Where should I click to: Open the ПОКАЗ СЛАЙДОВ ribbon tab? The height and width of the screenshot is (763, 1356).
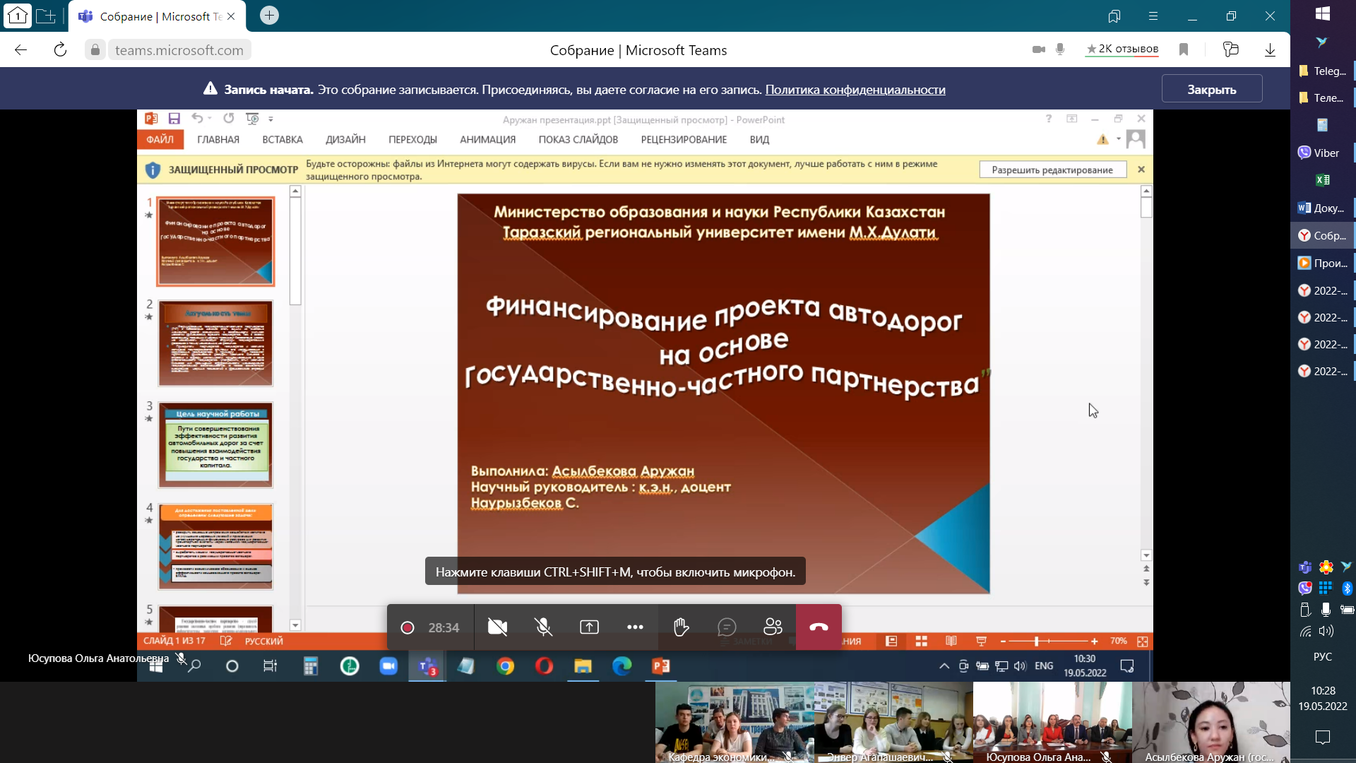[x=578, y=140]
